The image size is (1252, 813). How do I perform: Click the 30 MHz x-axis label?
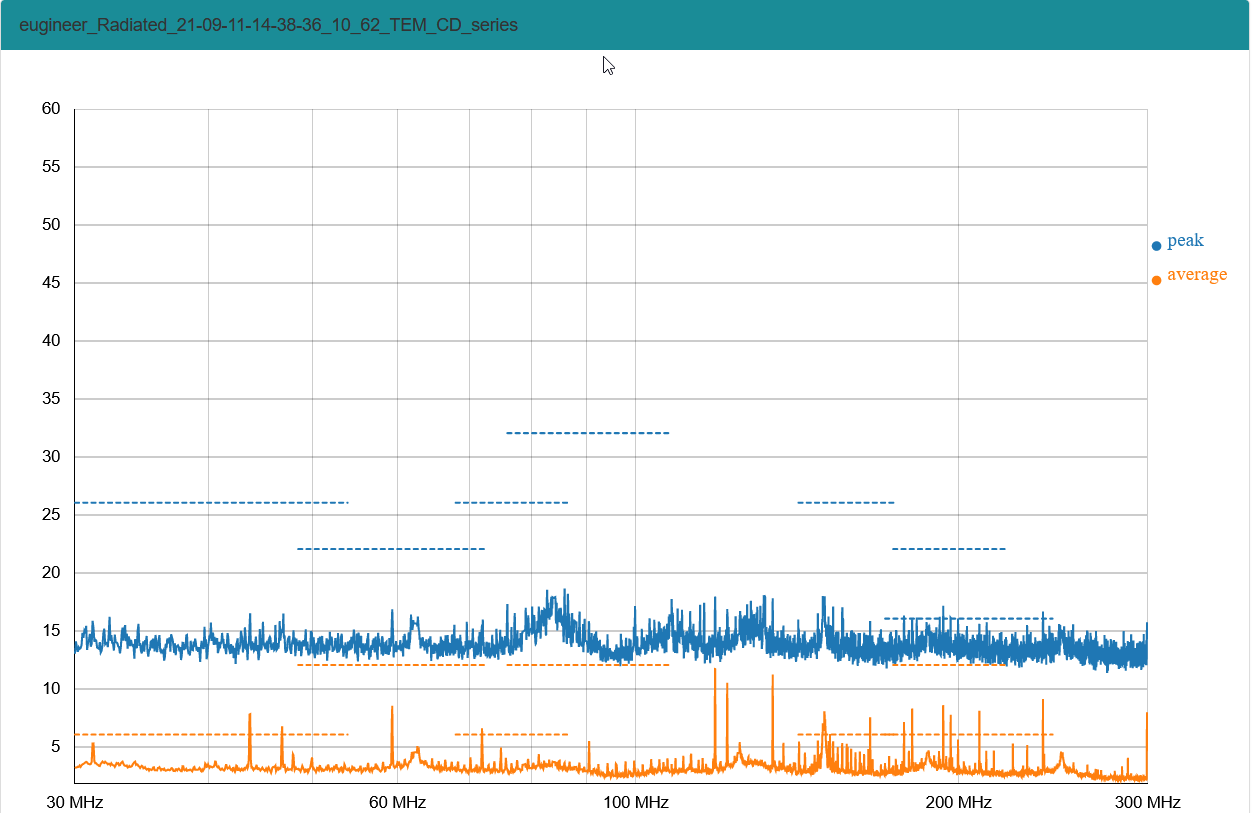(75, 803)
